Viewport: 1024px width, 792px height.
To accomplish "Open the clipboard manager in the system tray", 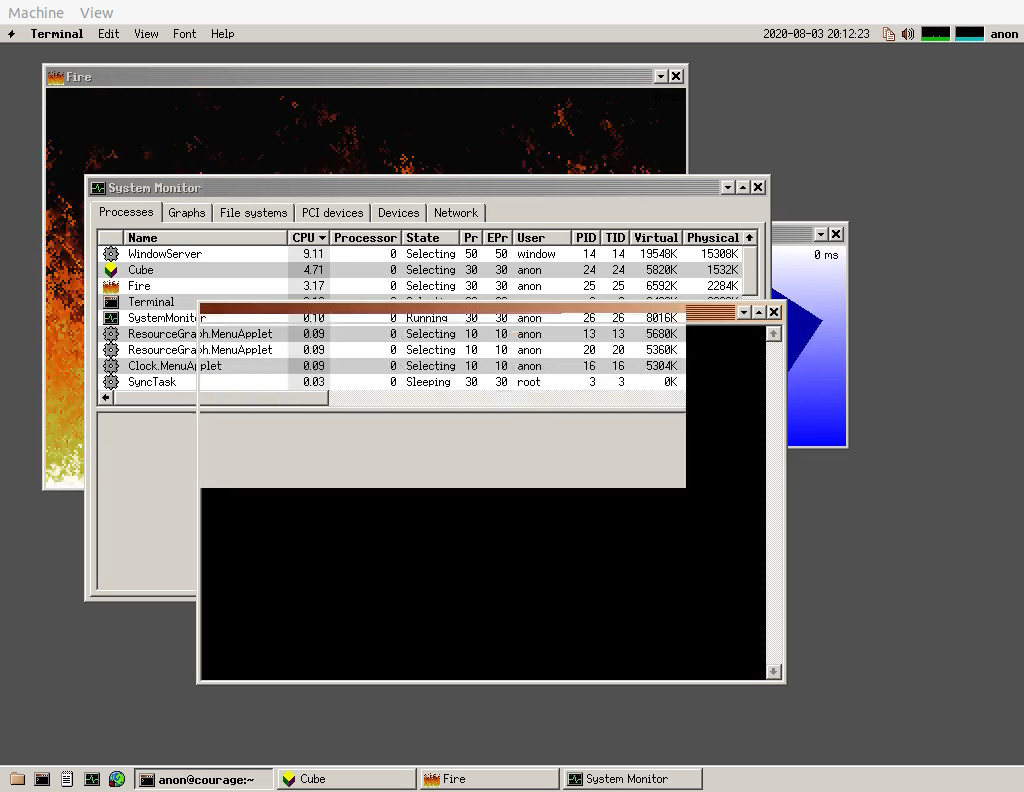I will click(889, 33).
